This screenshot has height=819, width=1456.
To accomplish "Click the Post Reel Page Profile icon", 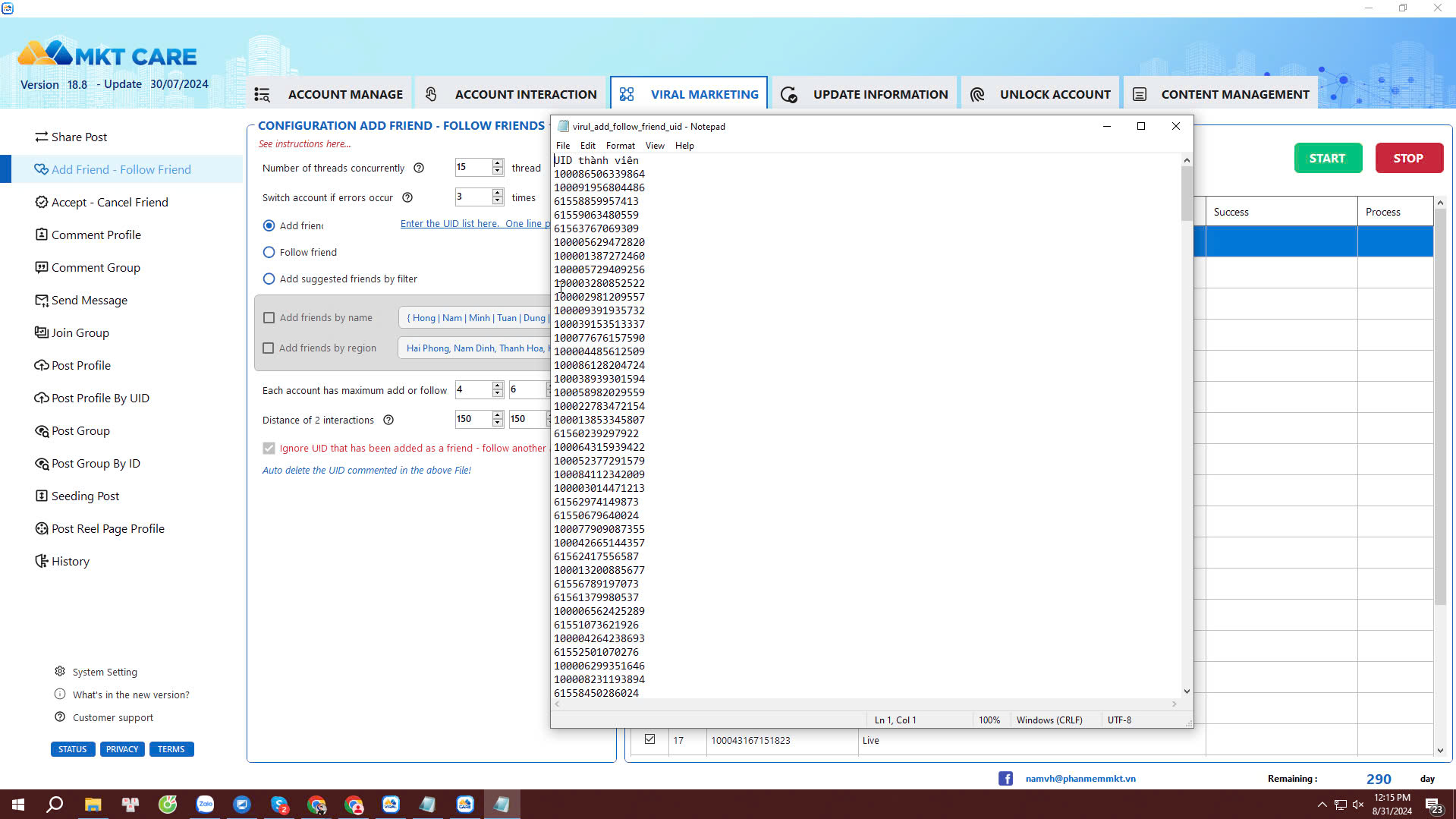I will click(42, 528).
